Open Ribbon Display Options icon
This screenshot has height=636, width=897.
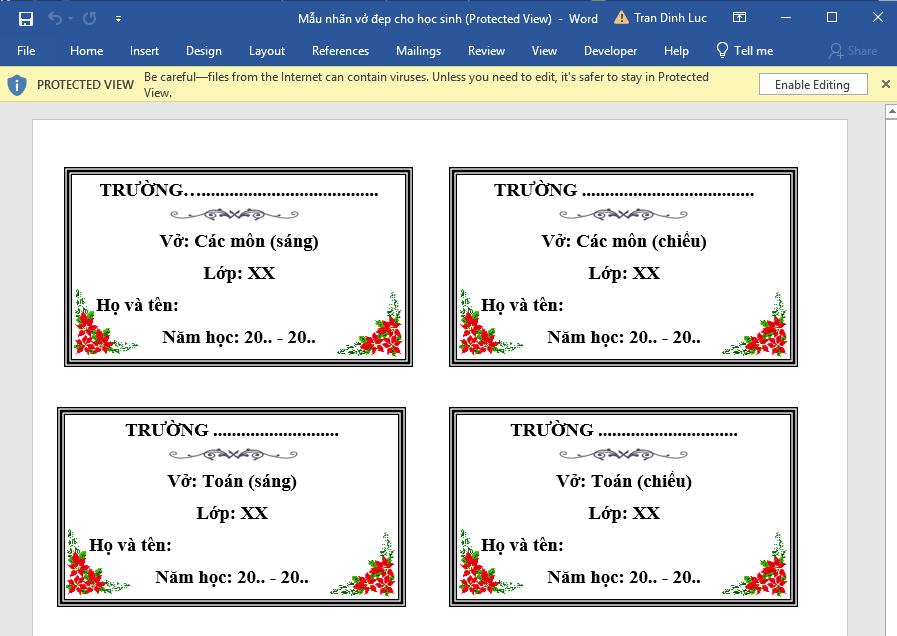pos(738,18)
